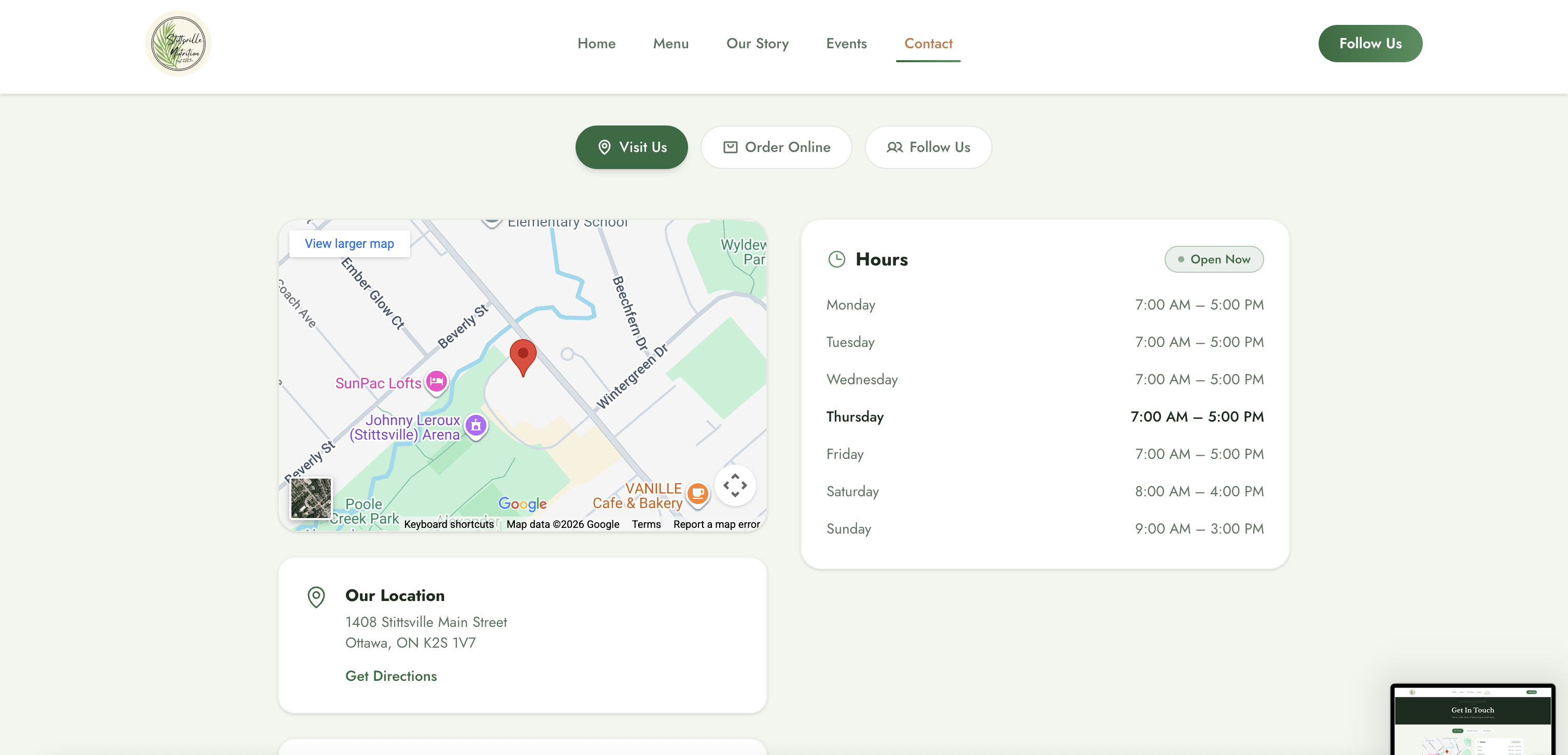The image size is (1568, 755).
Task: Open the View larger map link
Action: pos(349,243)
